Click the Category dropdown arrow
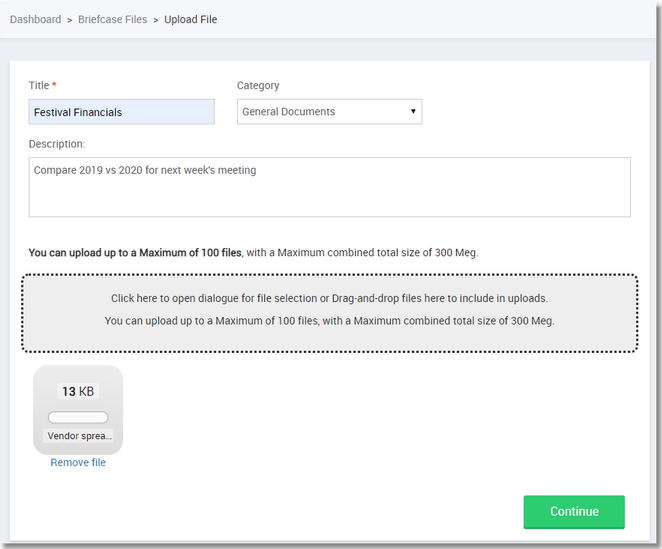The image size is (662, 549). click(x=413, y=112)
